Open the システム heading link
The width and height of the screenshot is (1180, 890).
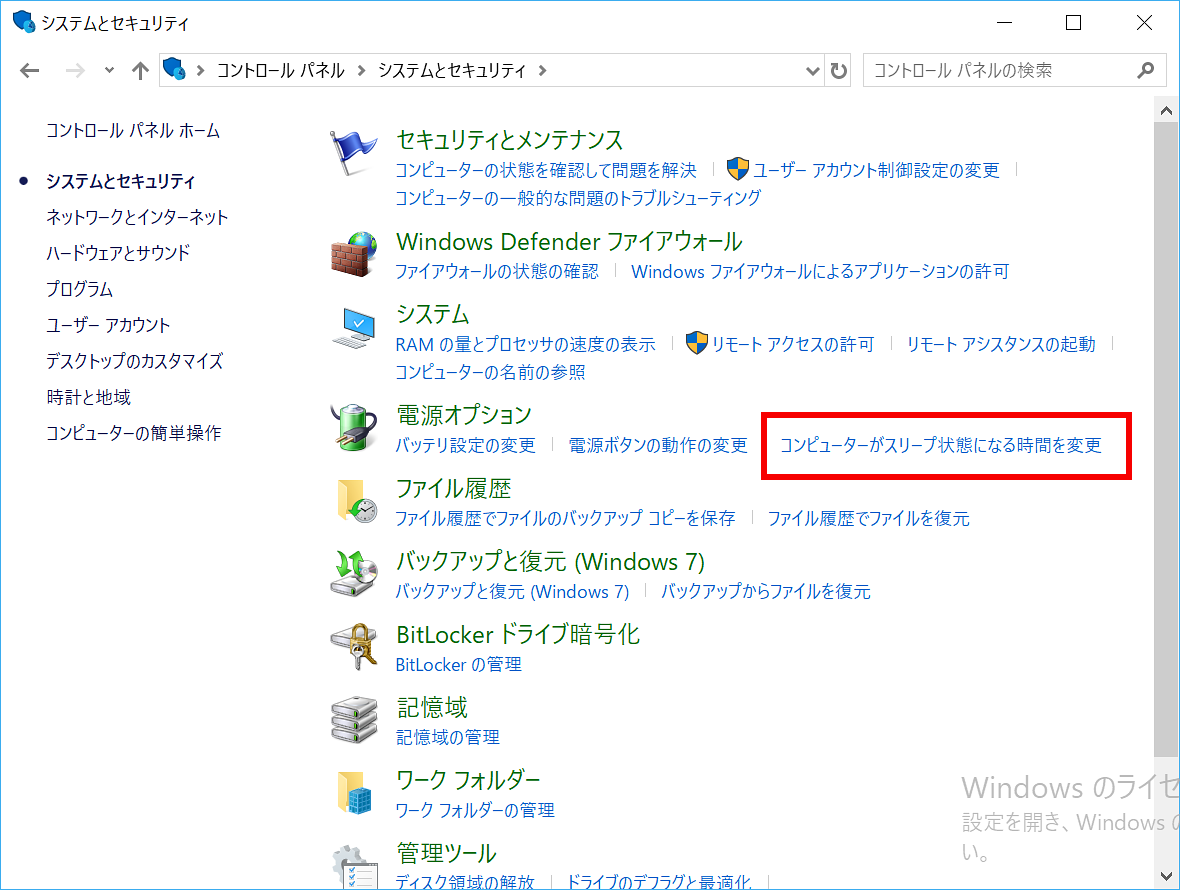(x=433, y=314)
